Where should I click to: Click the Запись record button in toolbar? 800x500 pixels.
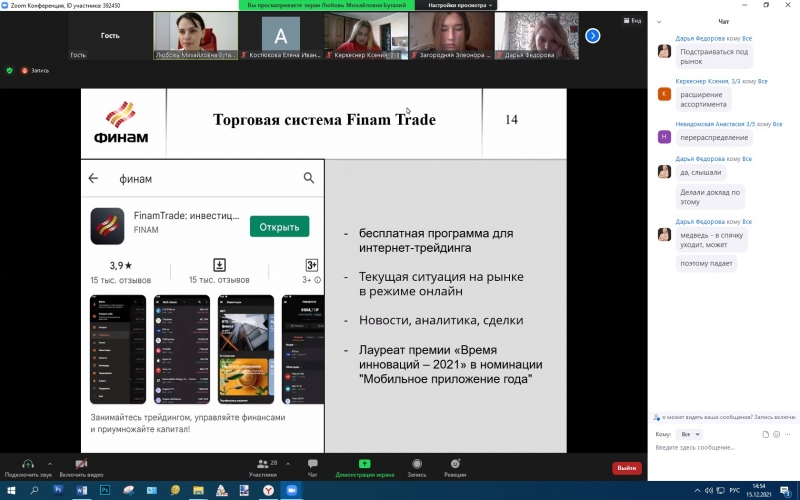(417, 467)
